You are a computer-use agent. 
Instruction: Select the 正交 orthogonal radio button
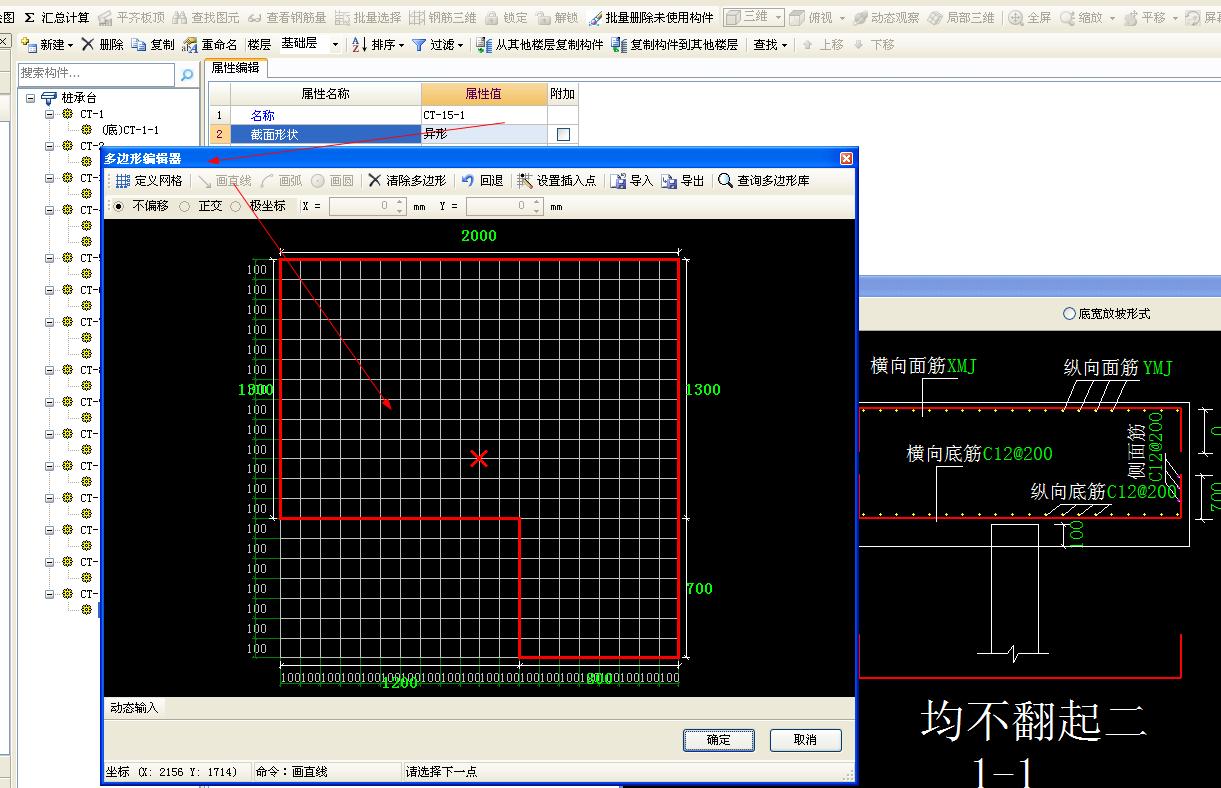coord(185,206)
